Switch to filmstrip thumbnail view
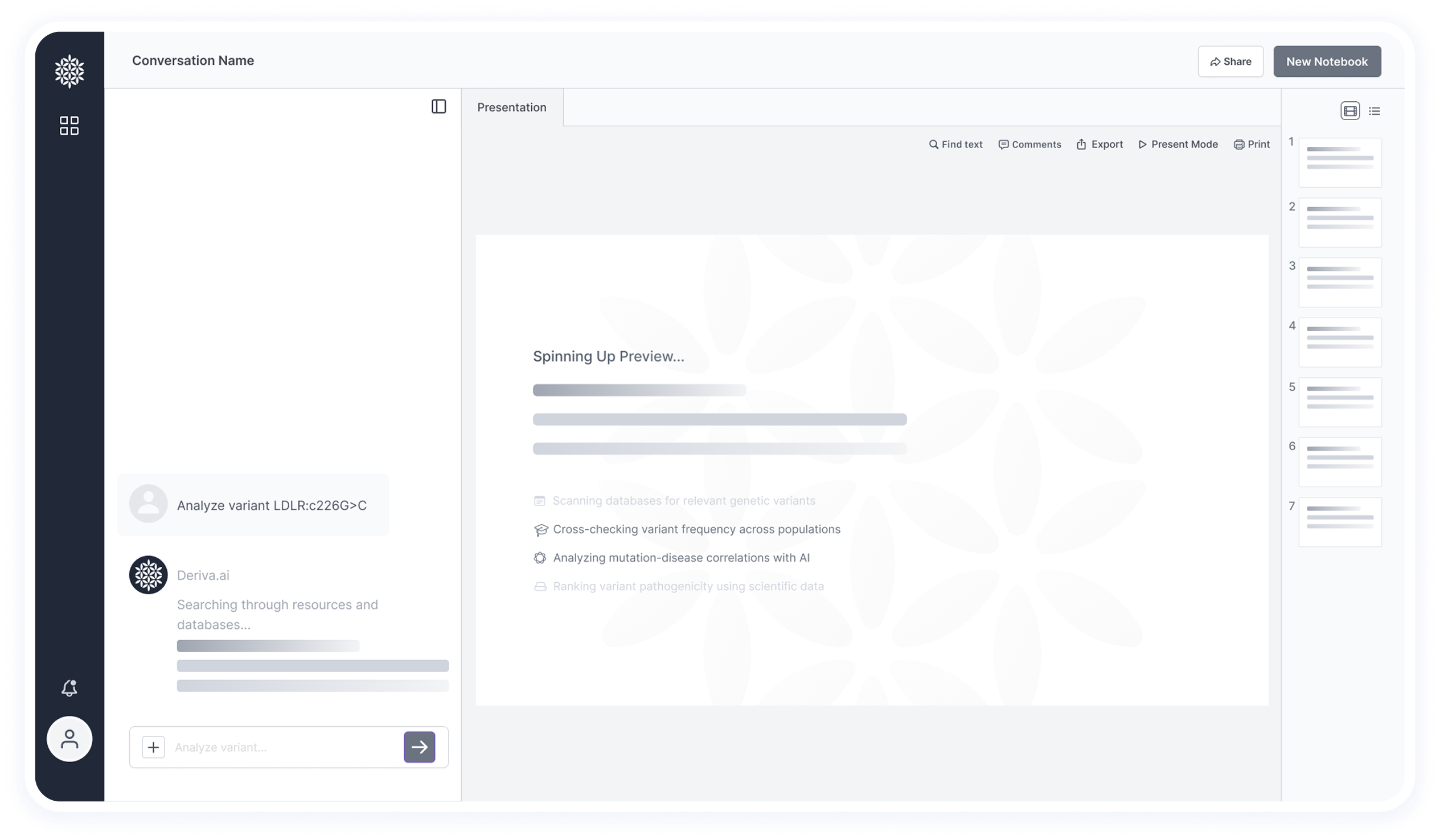This screenshot has width=1440, height=840. click(x=1349, y=111)
